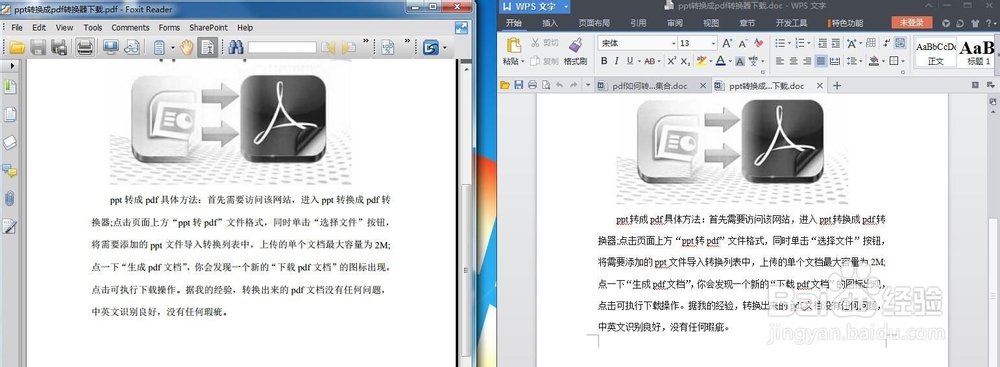Toggle superscript X² in WPS
The image size is (1000, 367).
coord(672,61)
